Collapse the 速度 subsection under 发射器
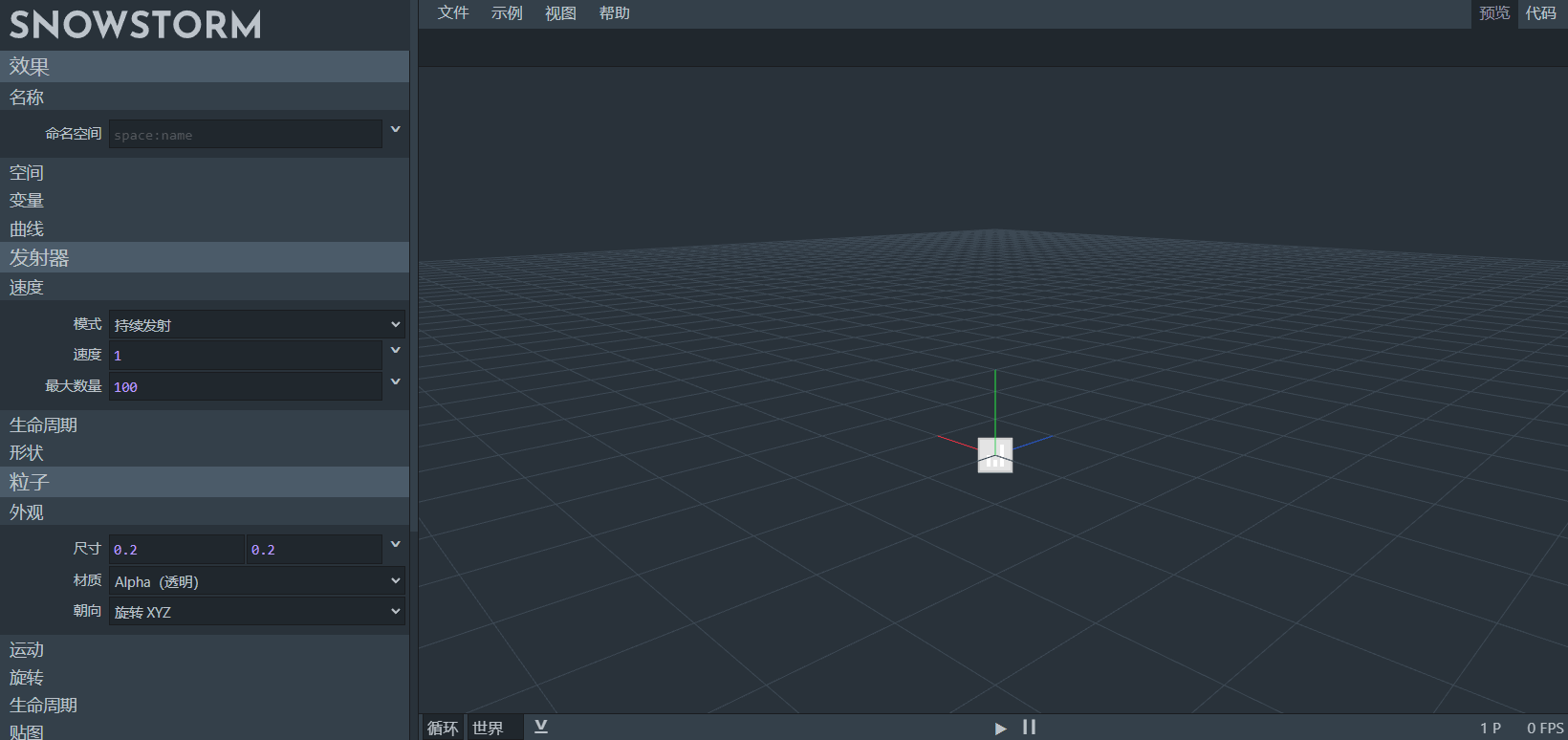This screenshot has width=1568, height=740. pos(205,287)
